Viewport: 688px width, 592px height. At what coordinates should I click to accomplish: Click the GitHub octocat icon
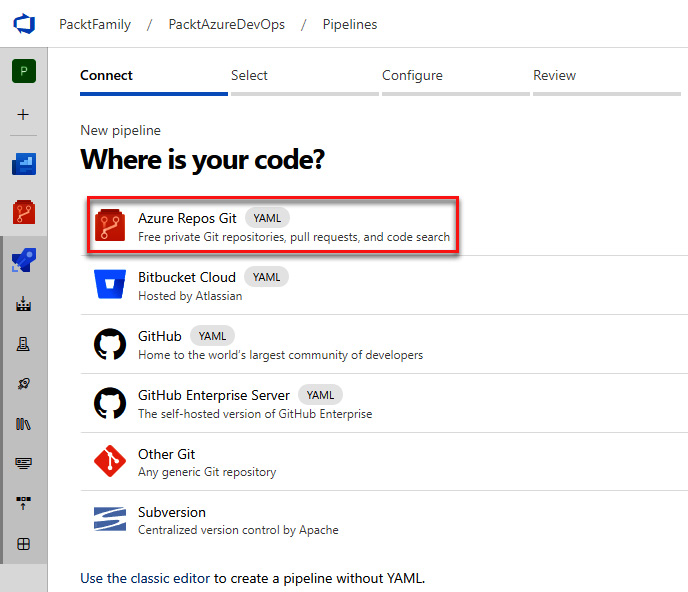tap(110, 344)
